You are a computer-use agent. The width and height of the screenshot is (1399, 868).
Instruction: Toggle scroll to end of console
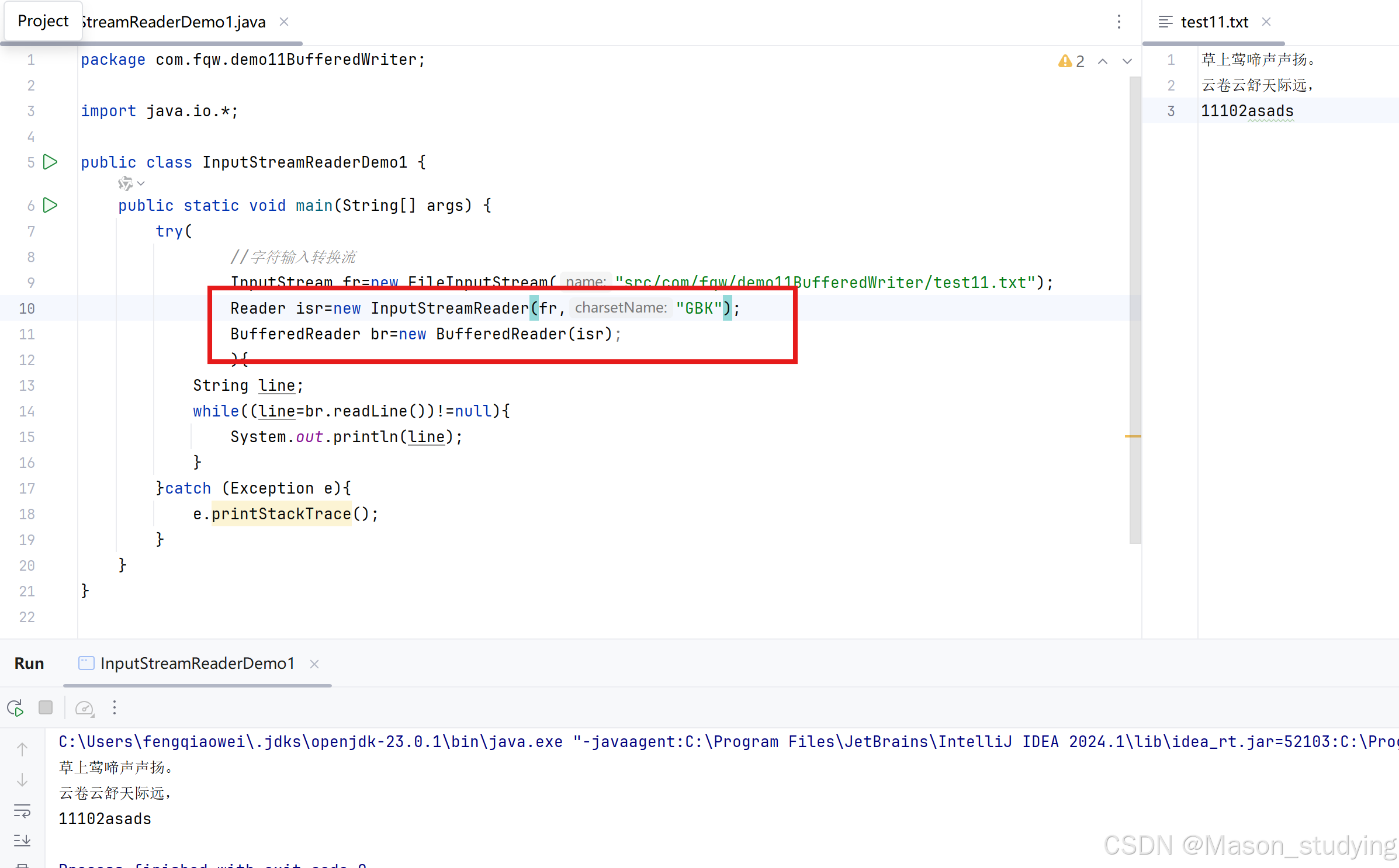(22, 840)
